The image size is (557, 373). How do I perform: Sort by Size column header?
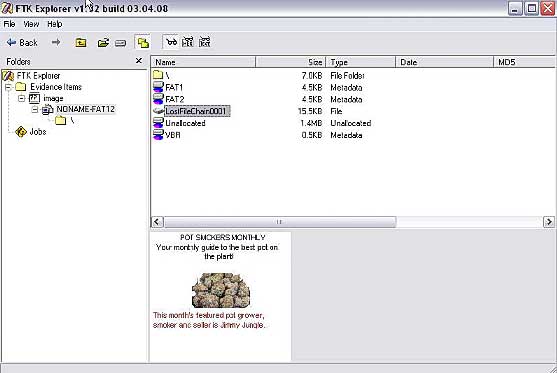(290, 62)
